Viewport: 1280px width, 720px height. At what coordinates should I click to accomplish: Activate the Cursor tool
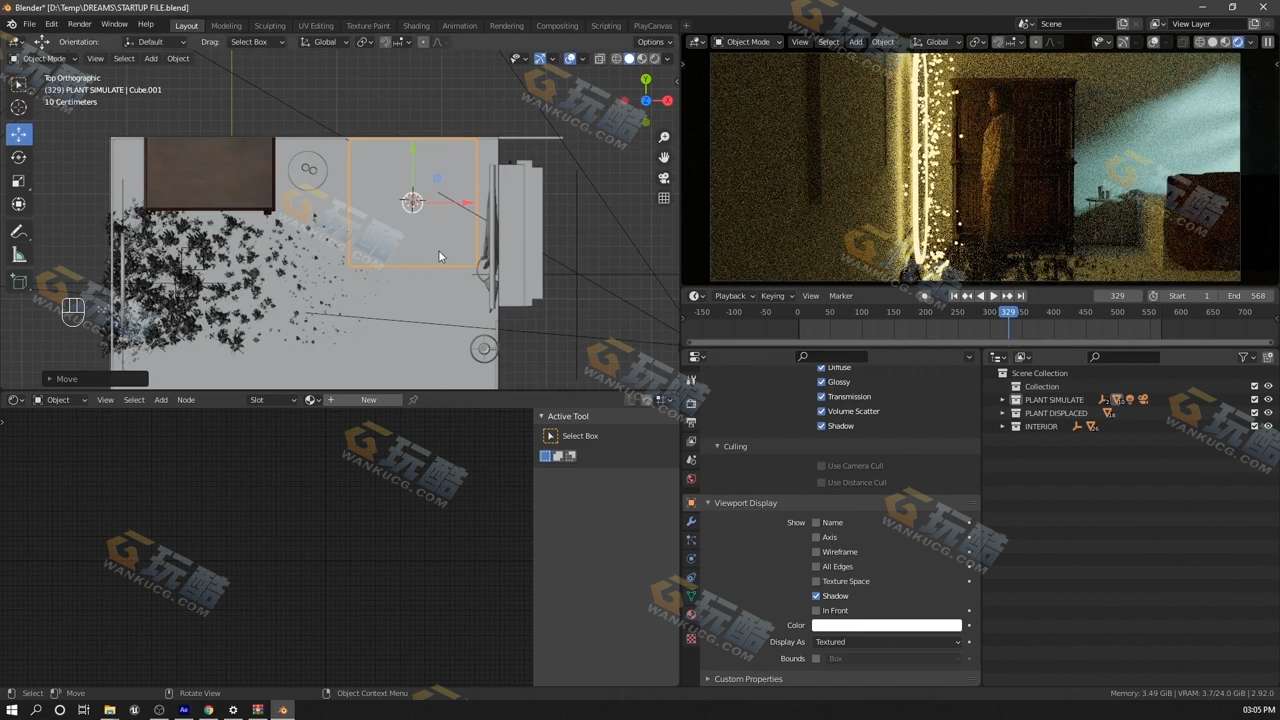[19, 107]
